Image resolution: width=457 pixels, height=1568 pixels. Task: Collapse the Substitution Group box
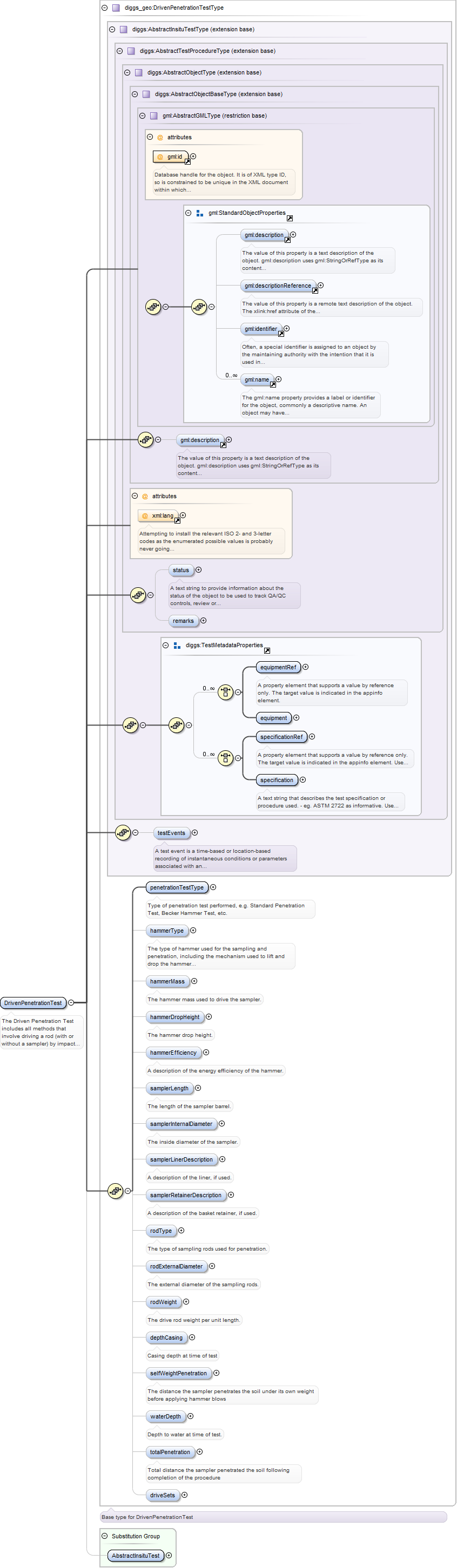pos(105,1536)
